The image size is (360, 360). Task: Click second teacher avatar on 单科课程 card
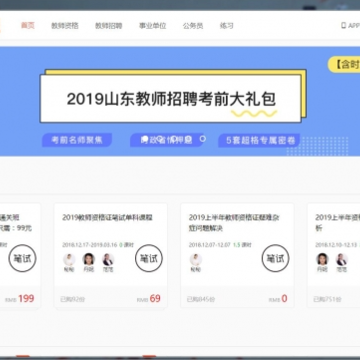point(89,260)
